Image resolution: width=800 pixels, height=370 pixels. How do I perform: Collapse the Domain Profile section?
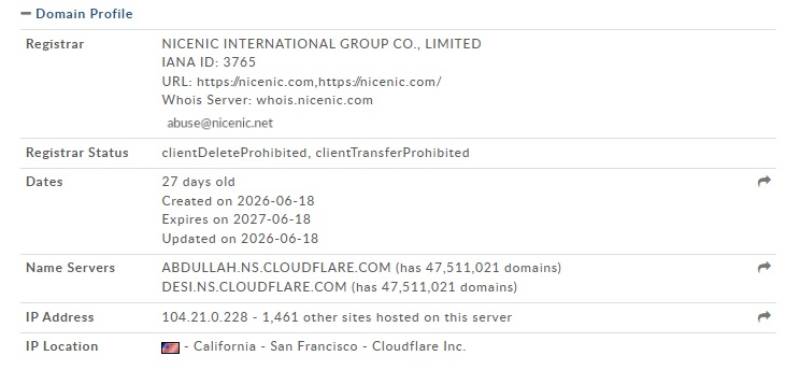pos(26,14)
